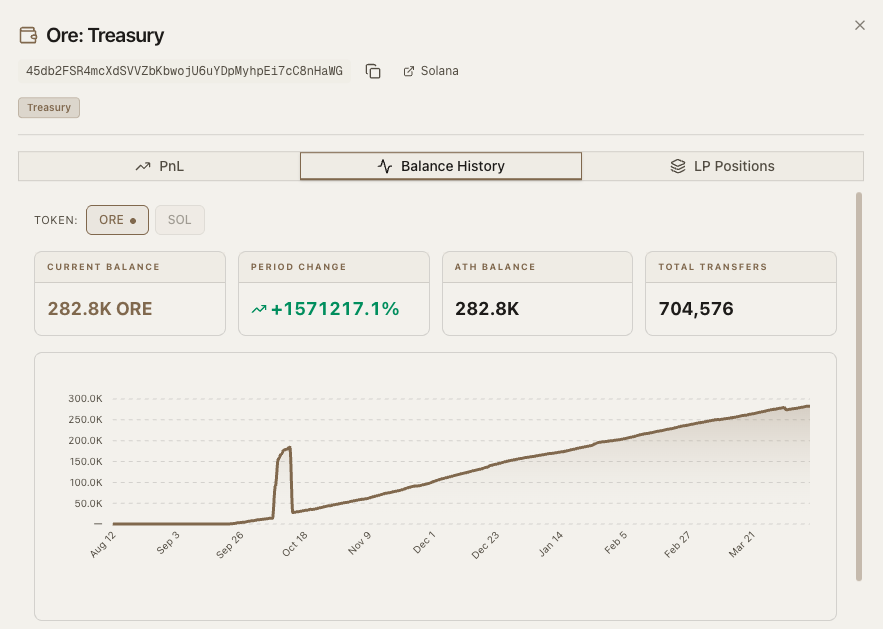Click the vertical scrollbar of the panel
Screen dimensions: 883x629
[859, 386]
